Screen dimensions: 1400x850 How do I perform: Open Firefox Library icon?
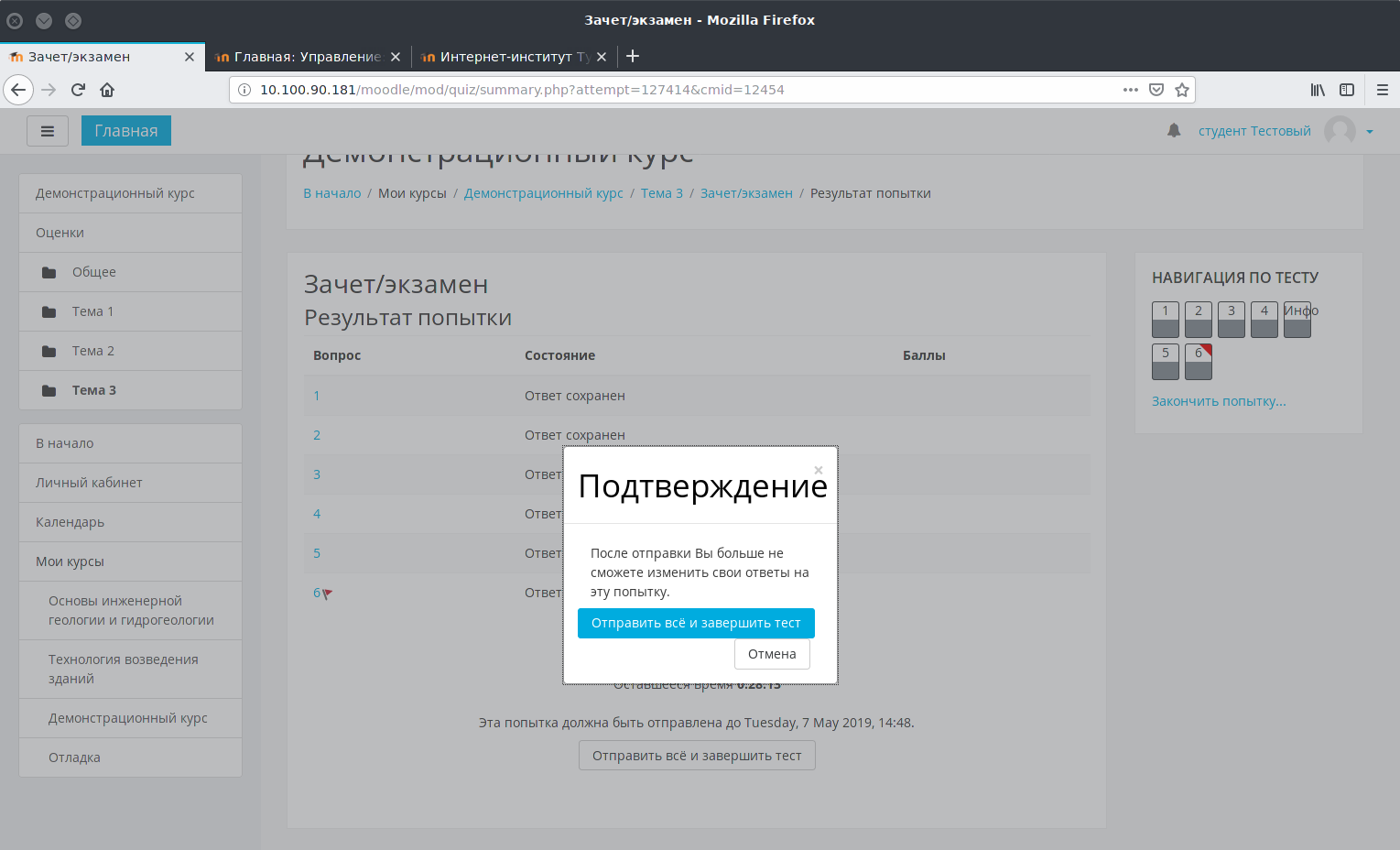coord(1318,90)
